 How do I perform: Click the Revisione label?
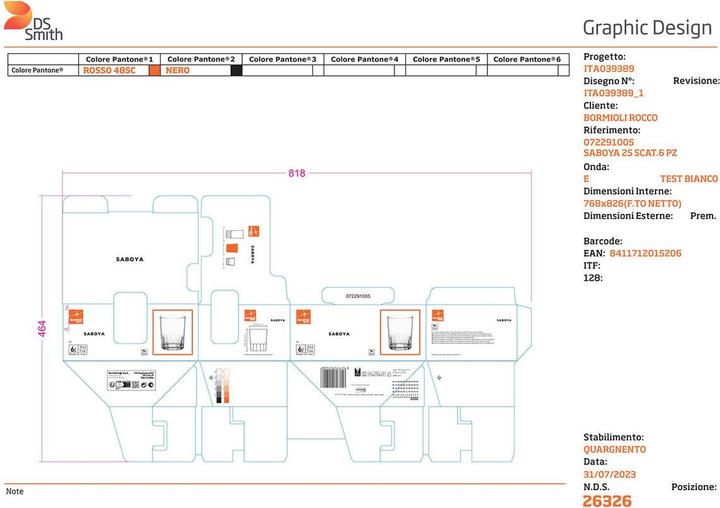click(696, 81)
